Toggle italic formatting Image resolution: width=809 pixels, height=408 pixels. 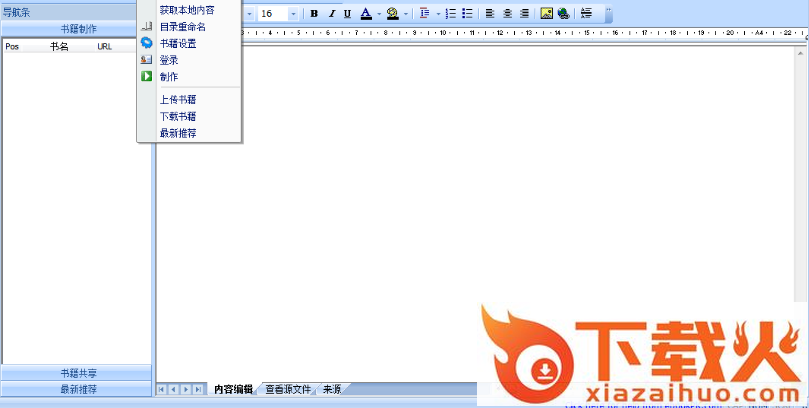[331, 14]
